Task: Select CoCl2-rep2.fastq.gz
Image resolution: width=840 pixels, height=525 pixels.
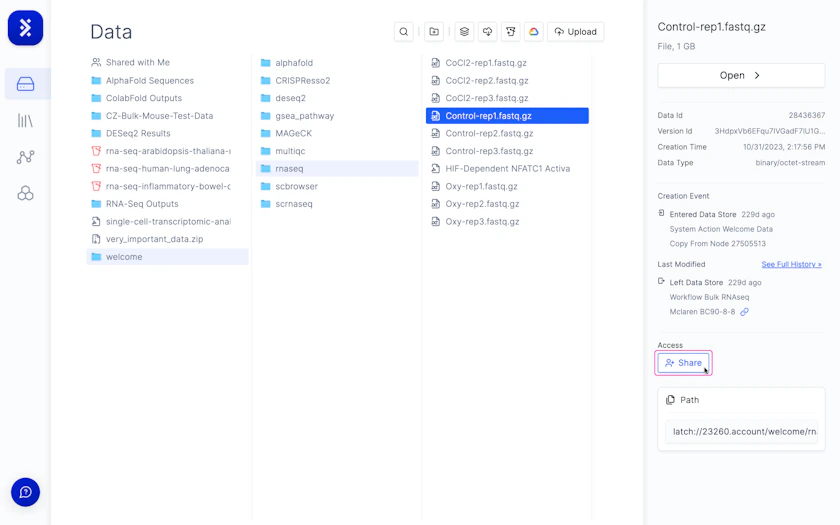Action: point(507,80)
